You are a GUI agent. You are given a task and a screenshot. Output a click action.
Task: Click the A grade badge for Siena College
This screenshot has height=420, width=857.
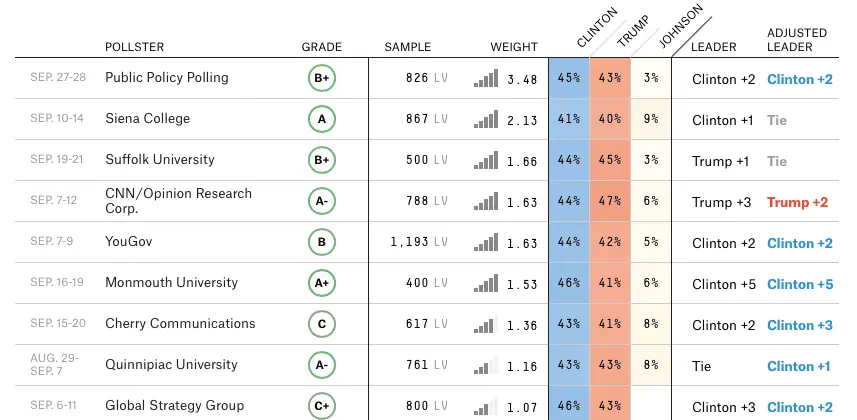pos(322,120)
